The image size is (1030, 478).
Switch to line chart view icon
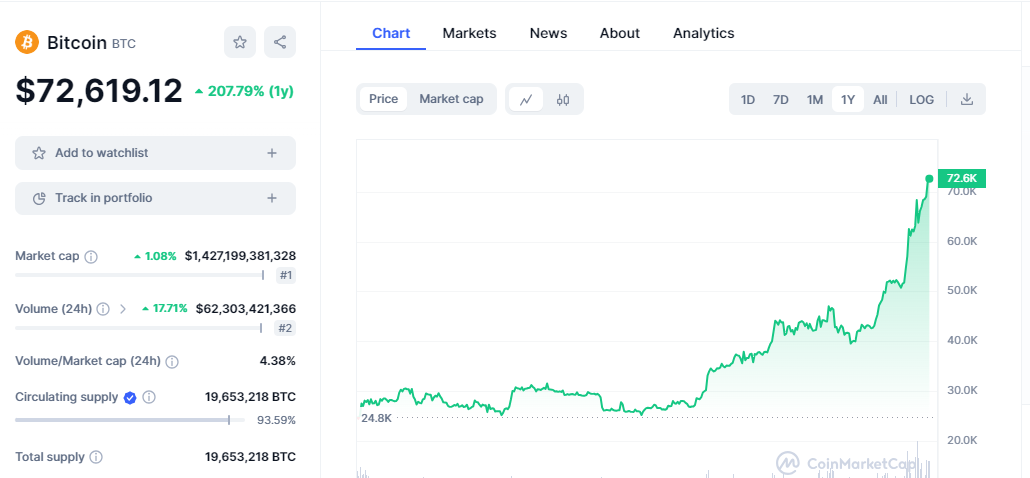[526, 99]
